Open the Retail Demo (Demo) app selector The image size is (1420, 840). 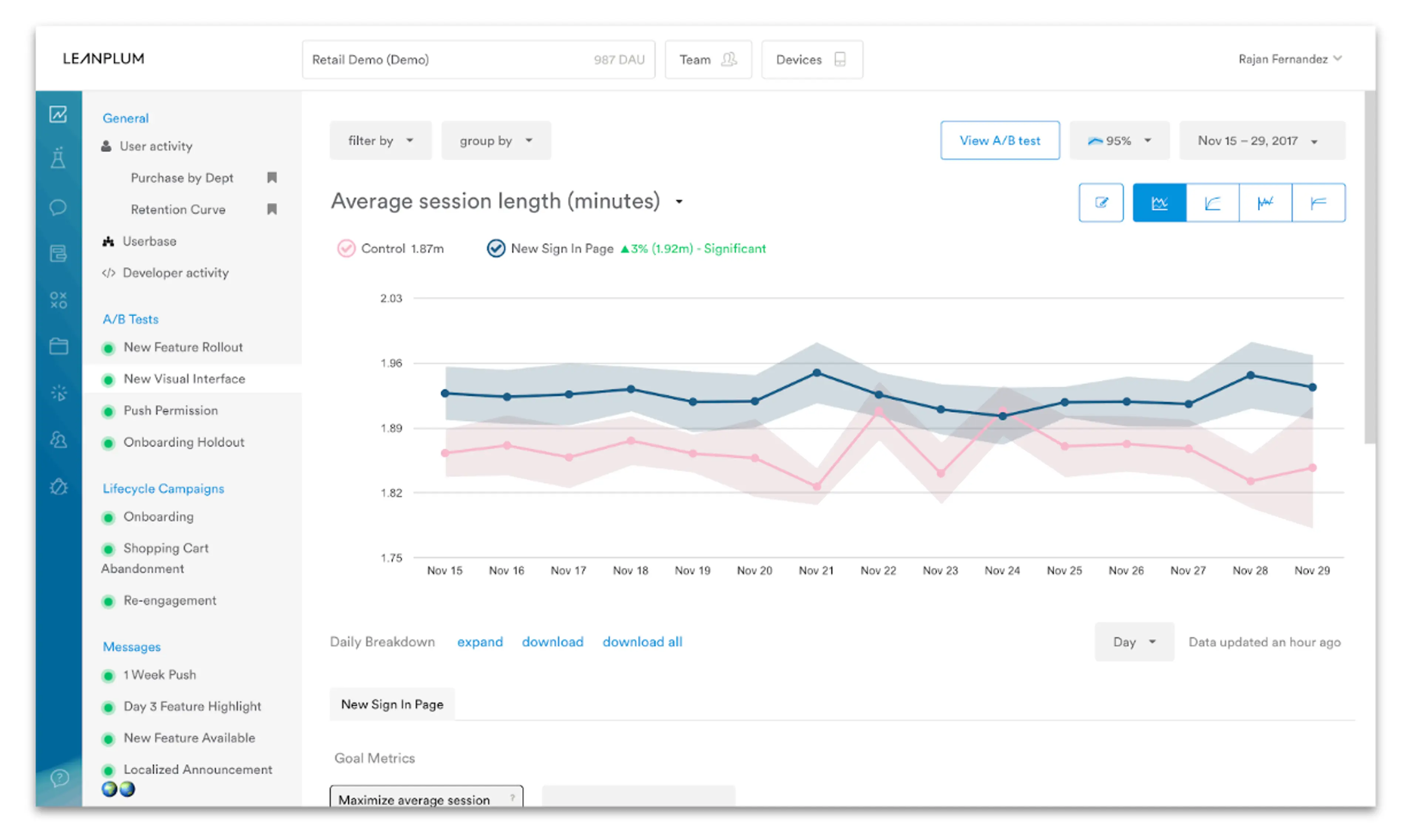tap(478, 60)
